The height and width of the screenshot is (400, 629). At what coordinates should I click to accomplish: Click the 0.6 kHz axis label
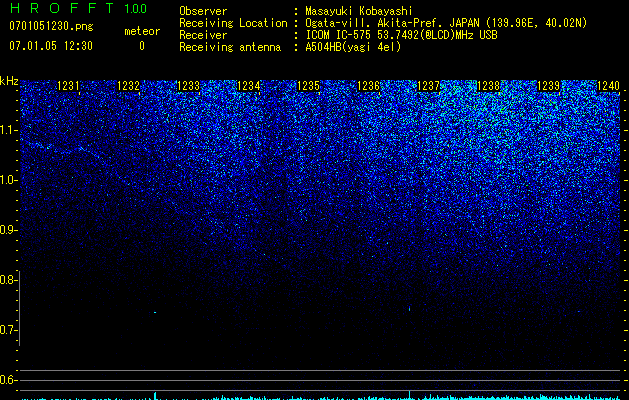(x=8, y=380)
